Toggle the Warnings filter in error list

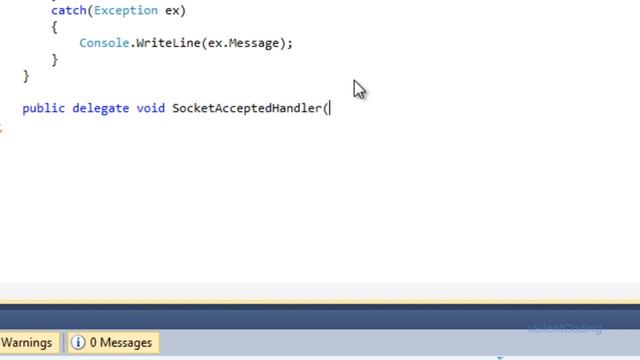coord(29,342)
